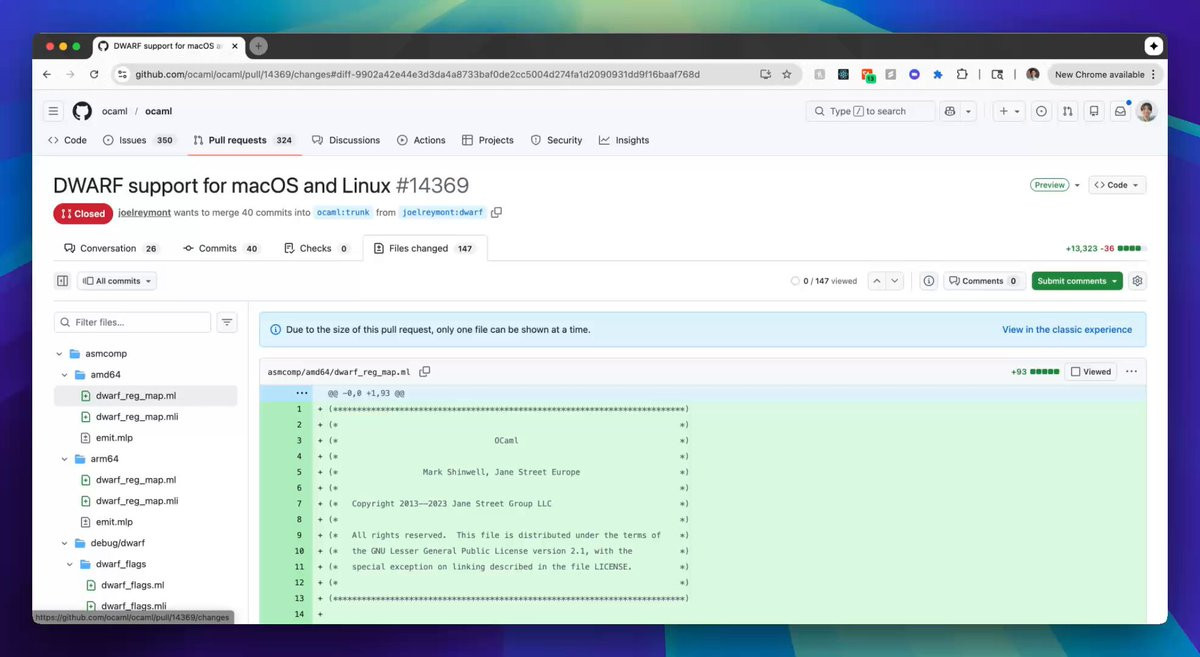Focus the Filter files input
Viewport: 1200px width, 657px height.
tap(132, 322)
